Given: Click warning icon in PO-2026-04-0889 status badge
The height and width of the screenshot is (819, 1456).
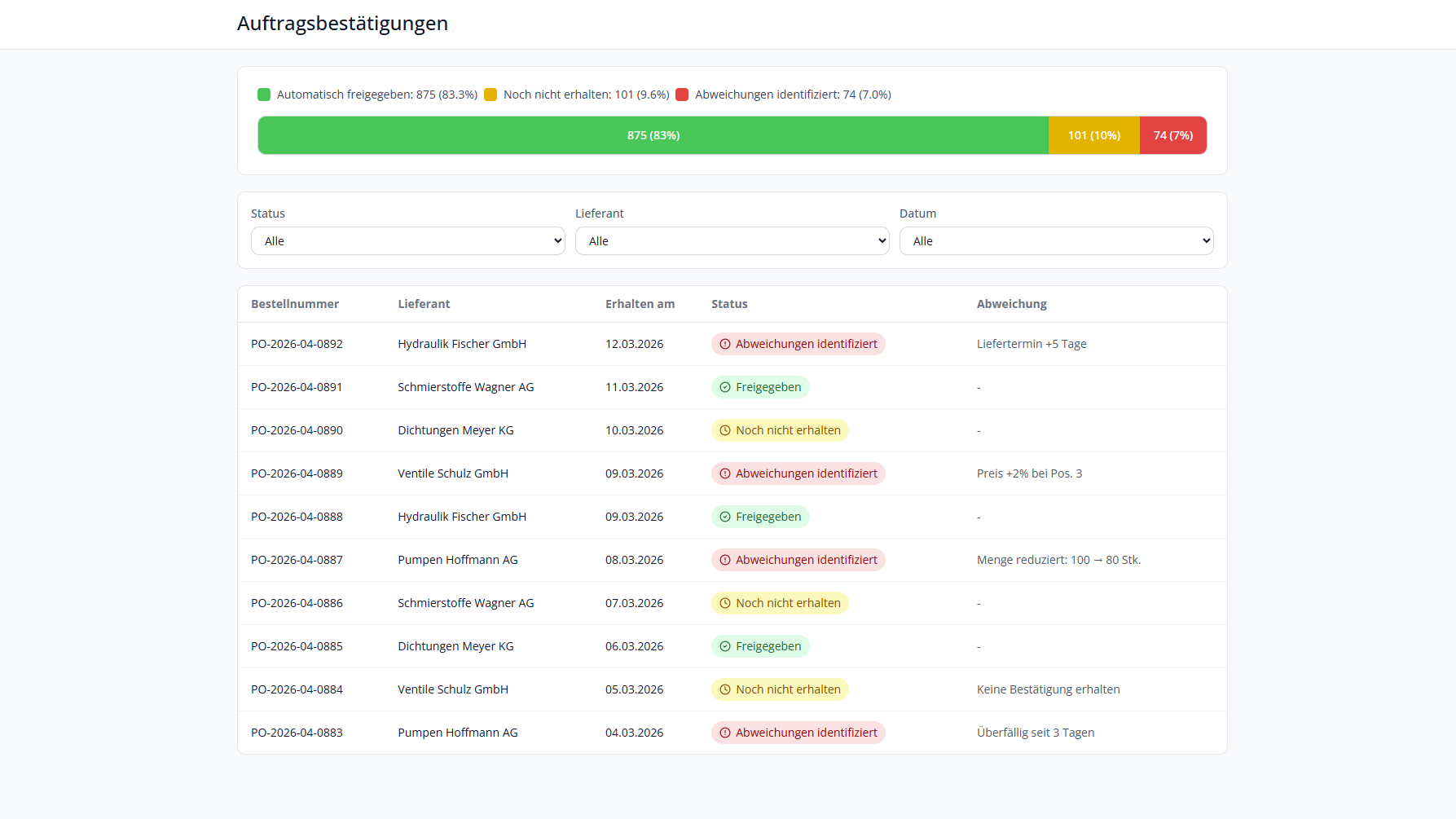Looking at the screenshot, I should tap(725, 473).
